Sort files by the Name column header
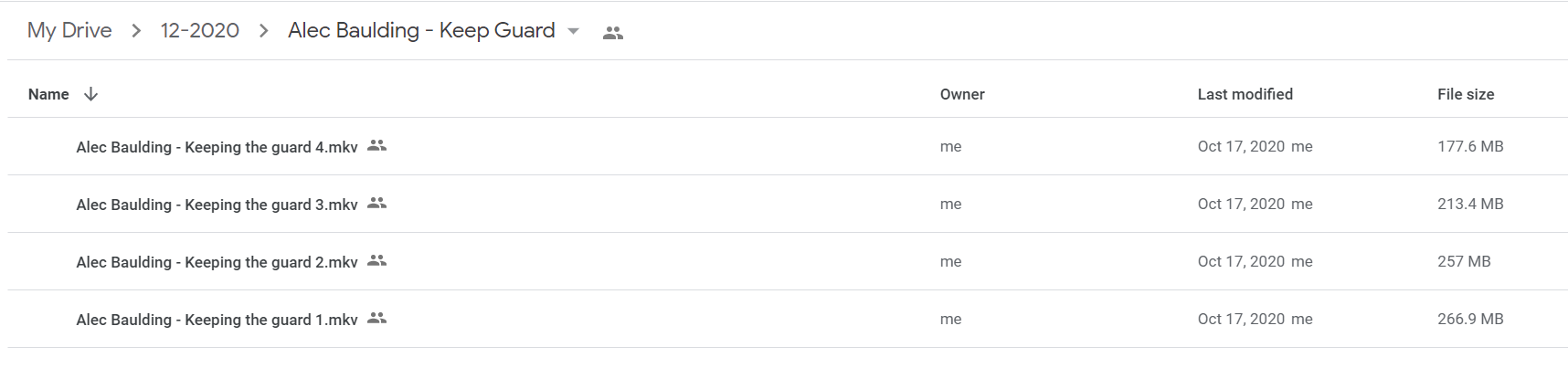Screen dimensions: 1568x368 48,94
